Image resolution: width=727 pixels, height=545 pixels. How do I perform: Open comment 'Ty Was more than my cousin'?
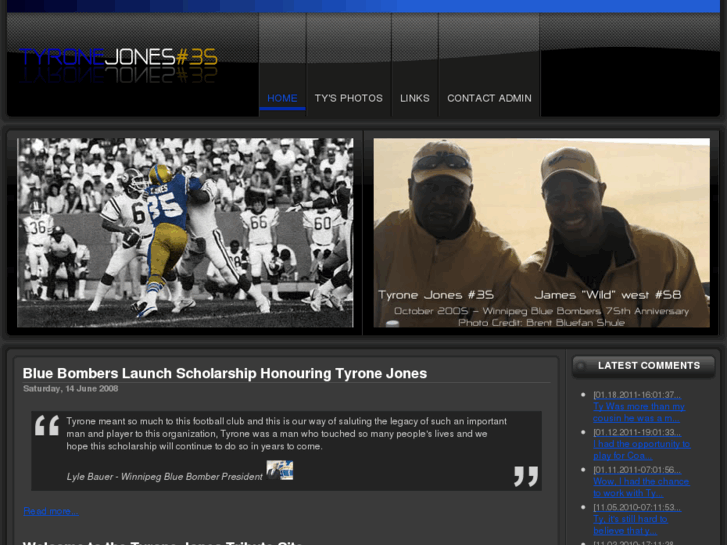(639, 412)
